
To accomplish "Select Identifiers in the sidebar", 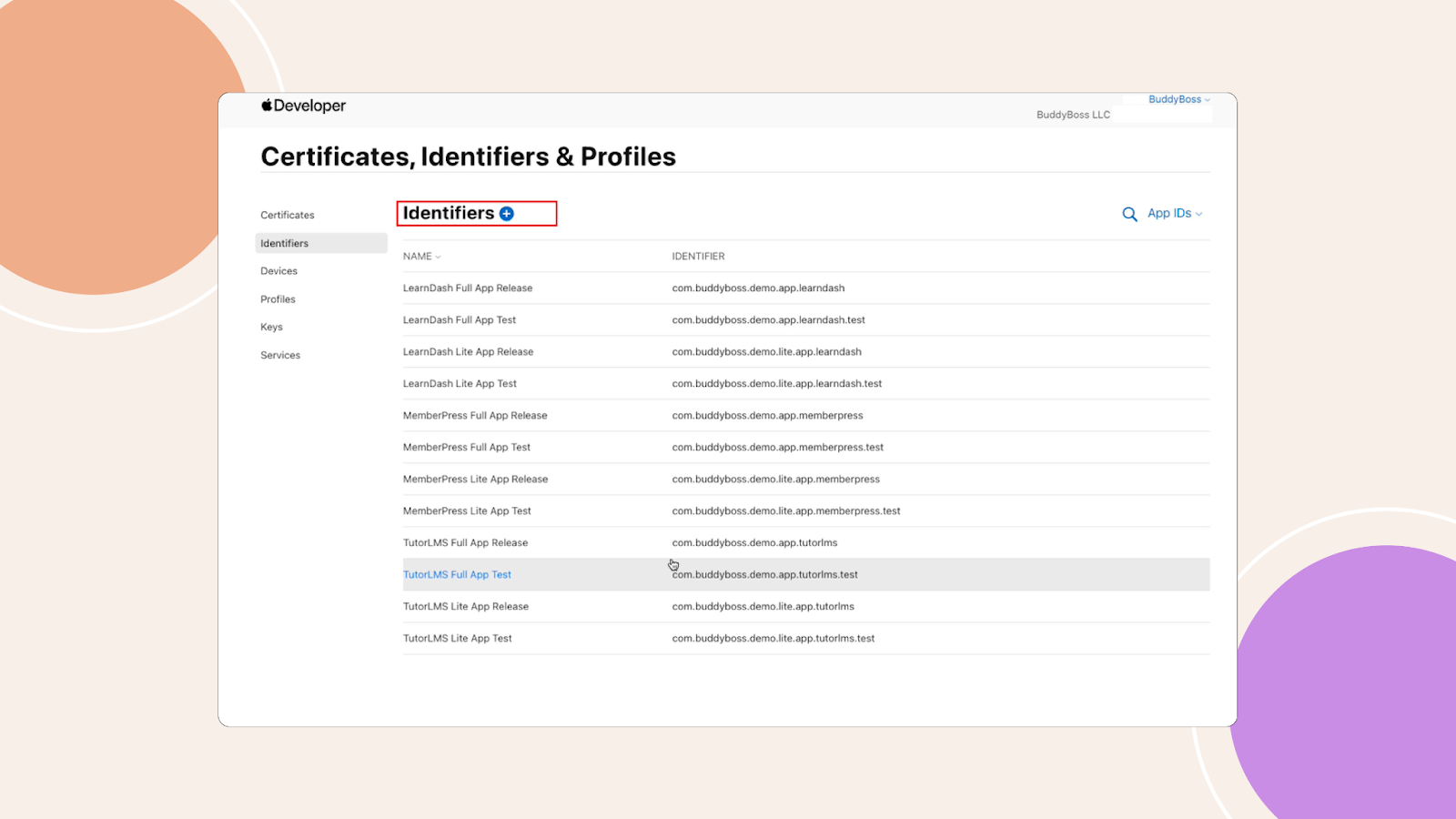I will click(321, 243).
